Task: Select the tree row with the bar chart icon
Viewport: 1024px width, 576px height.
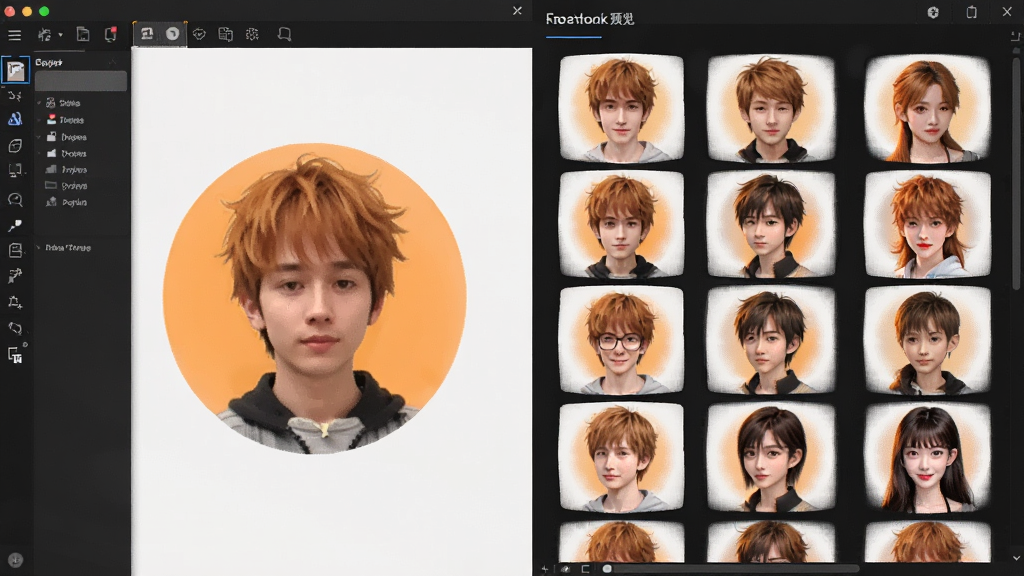Action: [x=65, y=170]
